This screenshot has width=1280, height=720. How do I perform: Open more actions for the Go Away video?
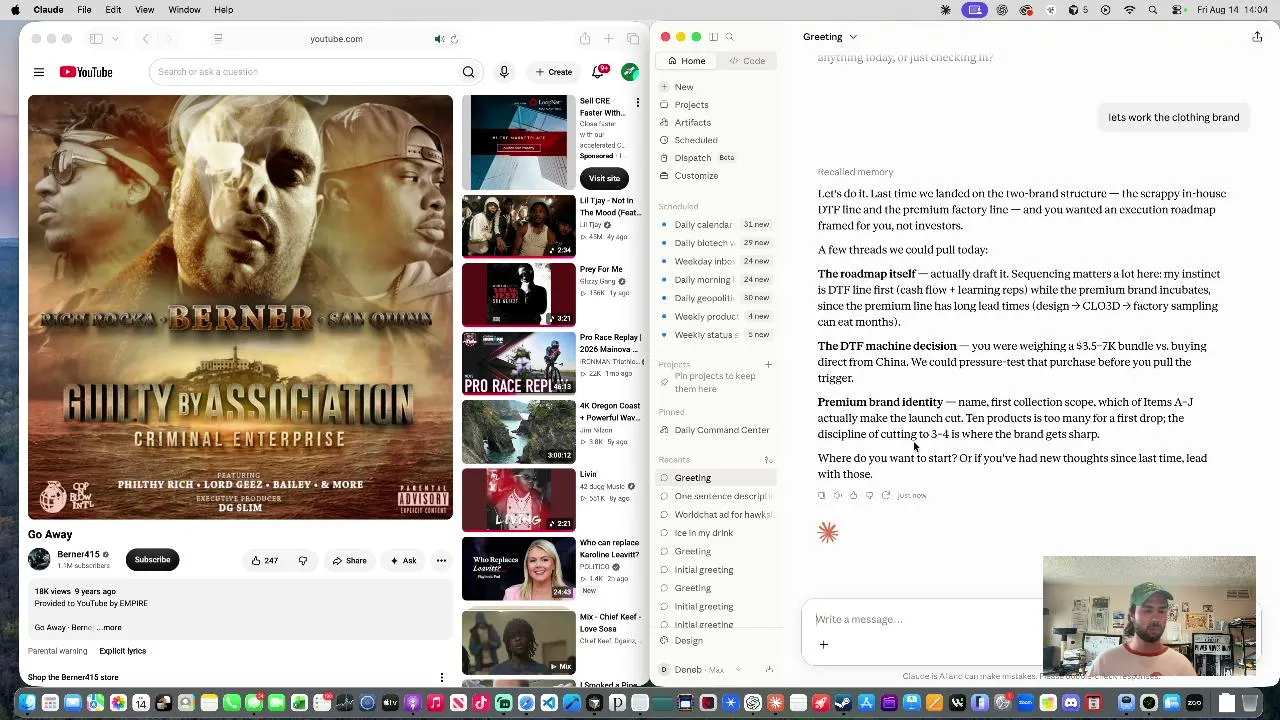441,560
